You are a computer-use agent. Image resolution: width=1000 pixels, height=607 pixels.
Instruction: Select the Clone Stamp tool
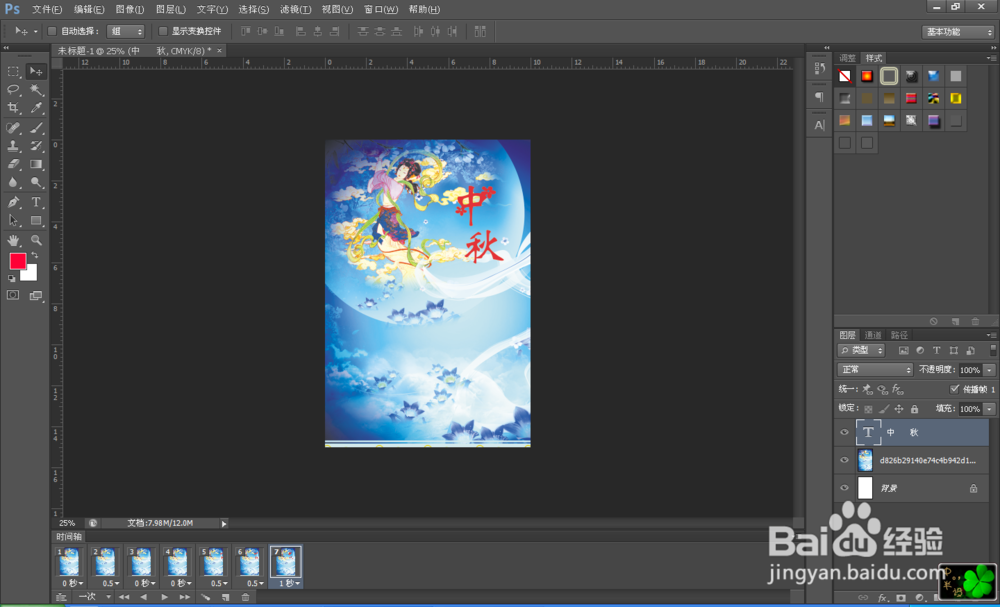pyautogui.click(x=13, y=146)
